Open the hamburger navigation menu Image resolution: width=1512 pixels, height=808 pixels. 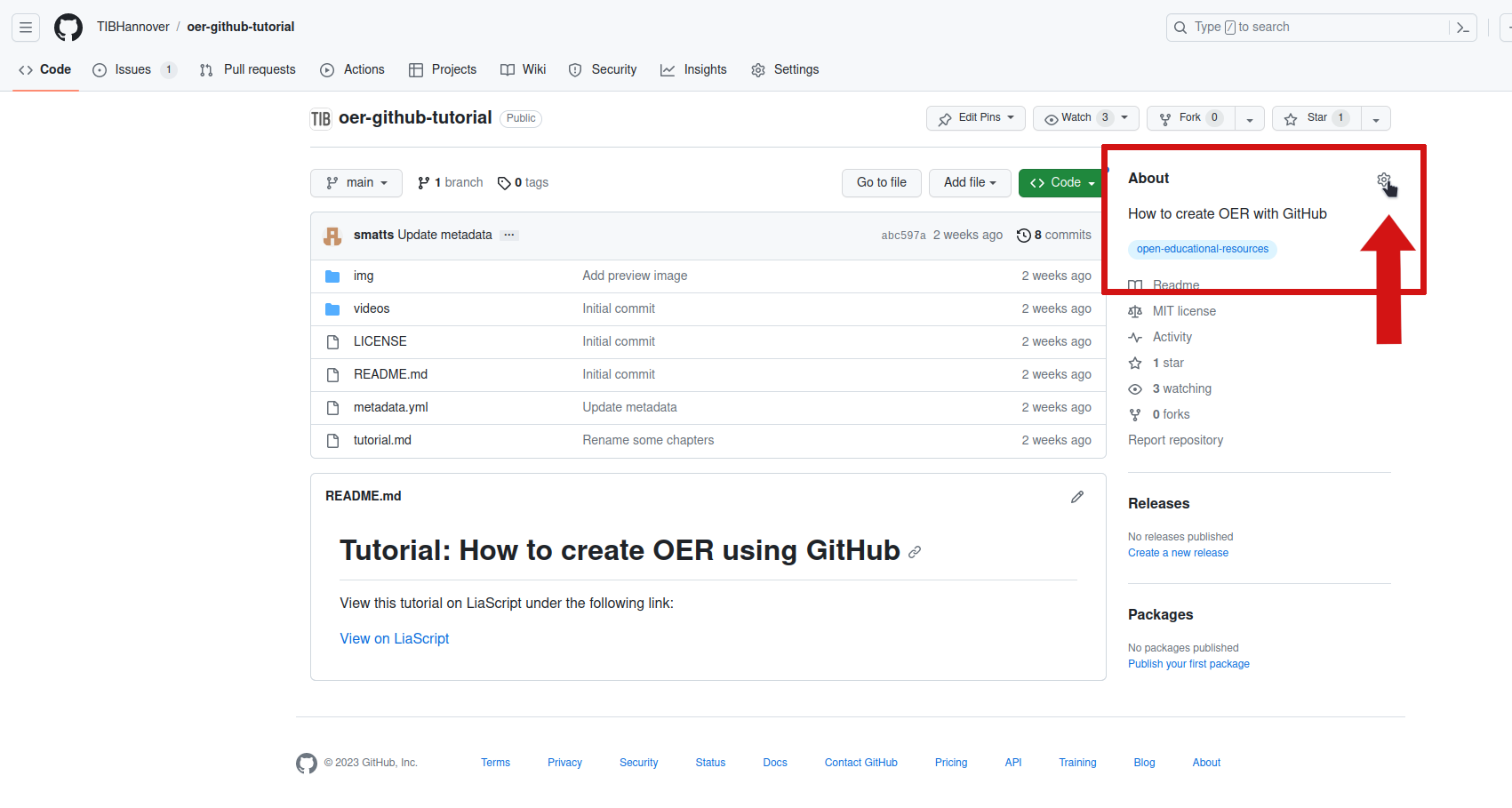[26, 28]
